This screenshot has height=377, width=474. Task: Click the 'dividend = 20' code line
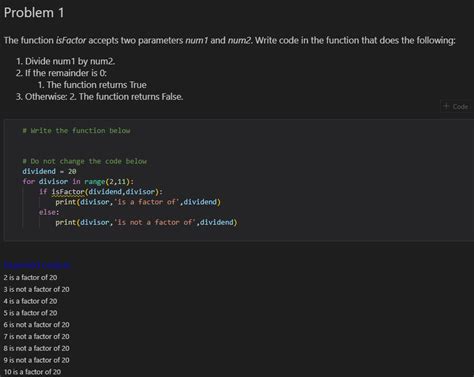pyautogui.click(x=49, y=171)
